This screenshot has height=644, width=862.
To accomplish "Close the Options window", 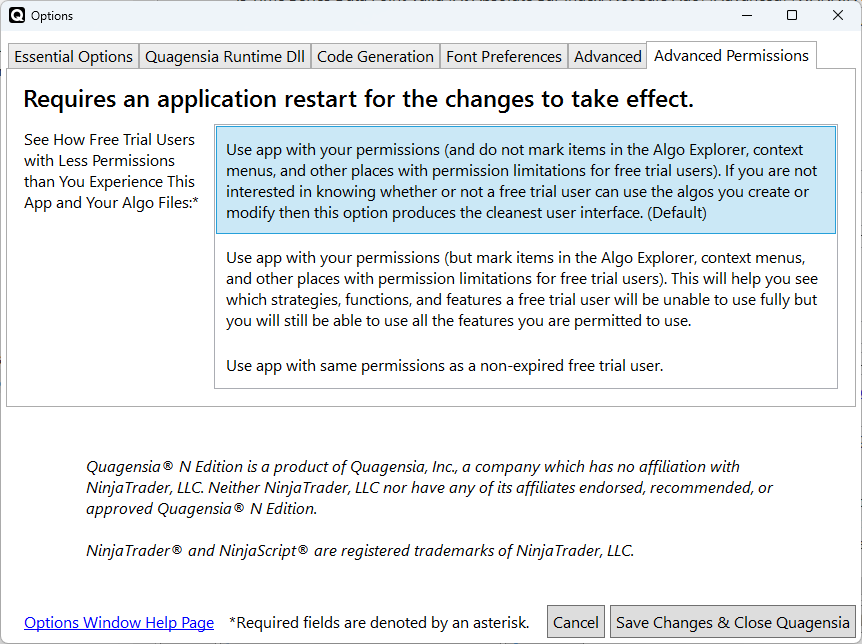I will 838,15.
